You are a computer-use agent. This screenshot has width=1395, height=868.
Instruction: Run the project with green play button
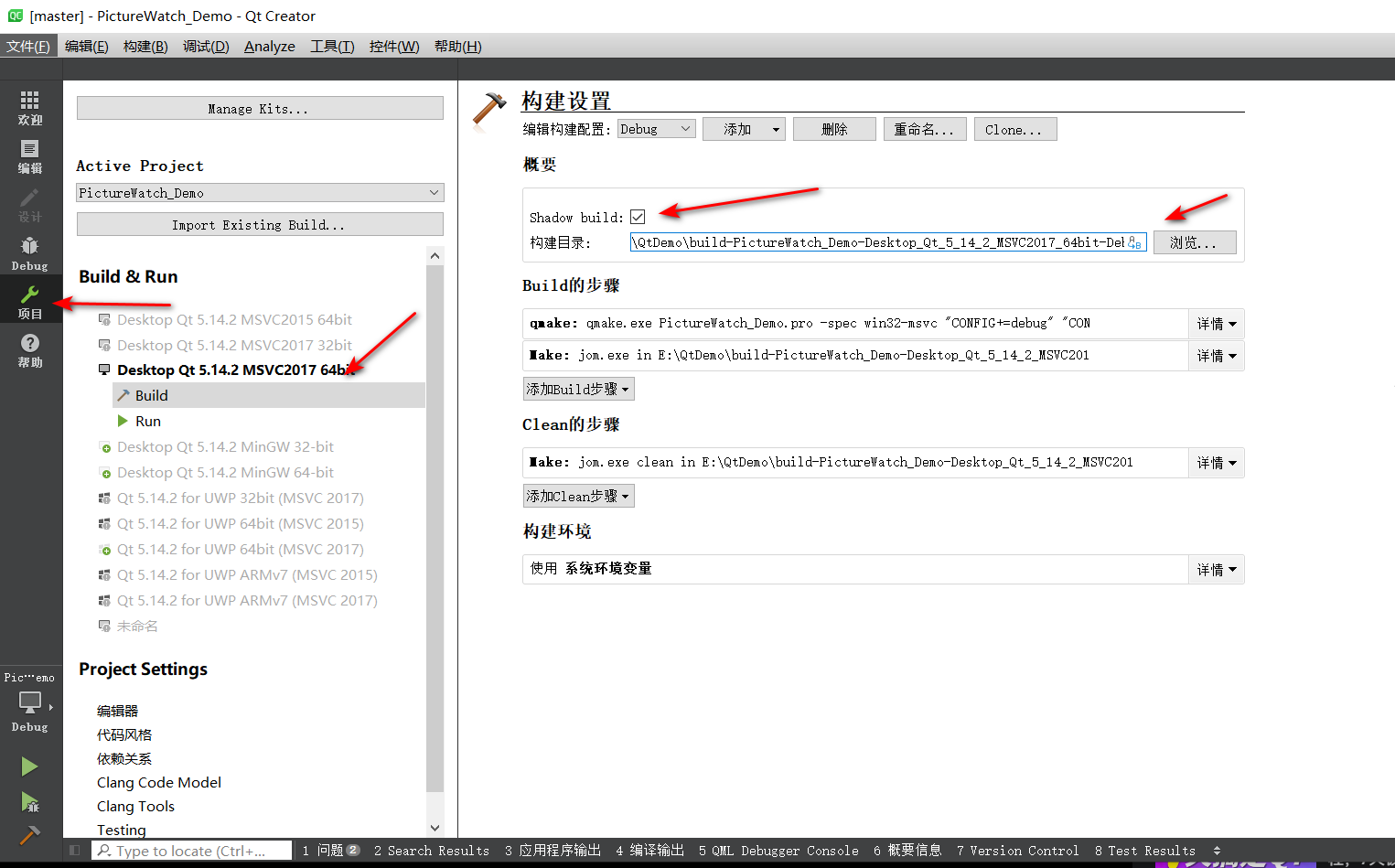pos(30,766)
